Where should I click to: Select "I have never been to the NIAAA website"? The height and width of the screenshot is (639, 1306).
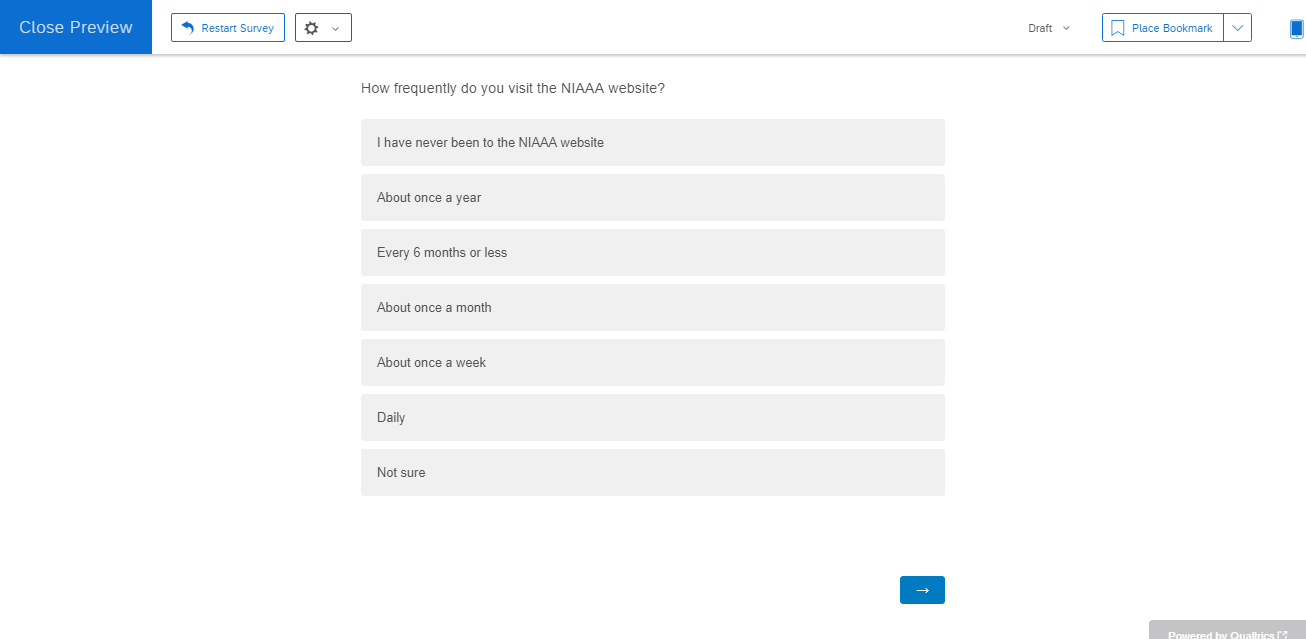652,142
